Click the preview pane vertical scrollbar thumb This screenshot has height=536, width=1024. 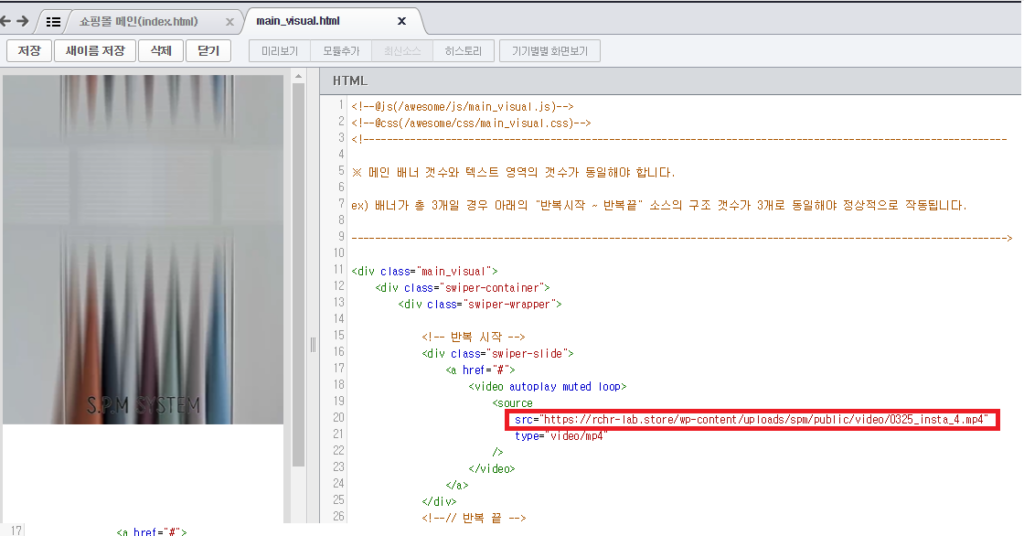click(298, 274)
